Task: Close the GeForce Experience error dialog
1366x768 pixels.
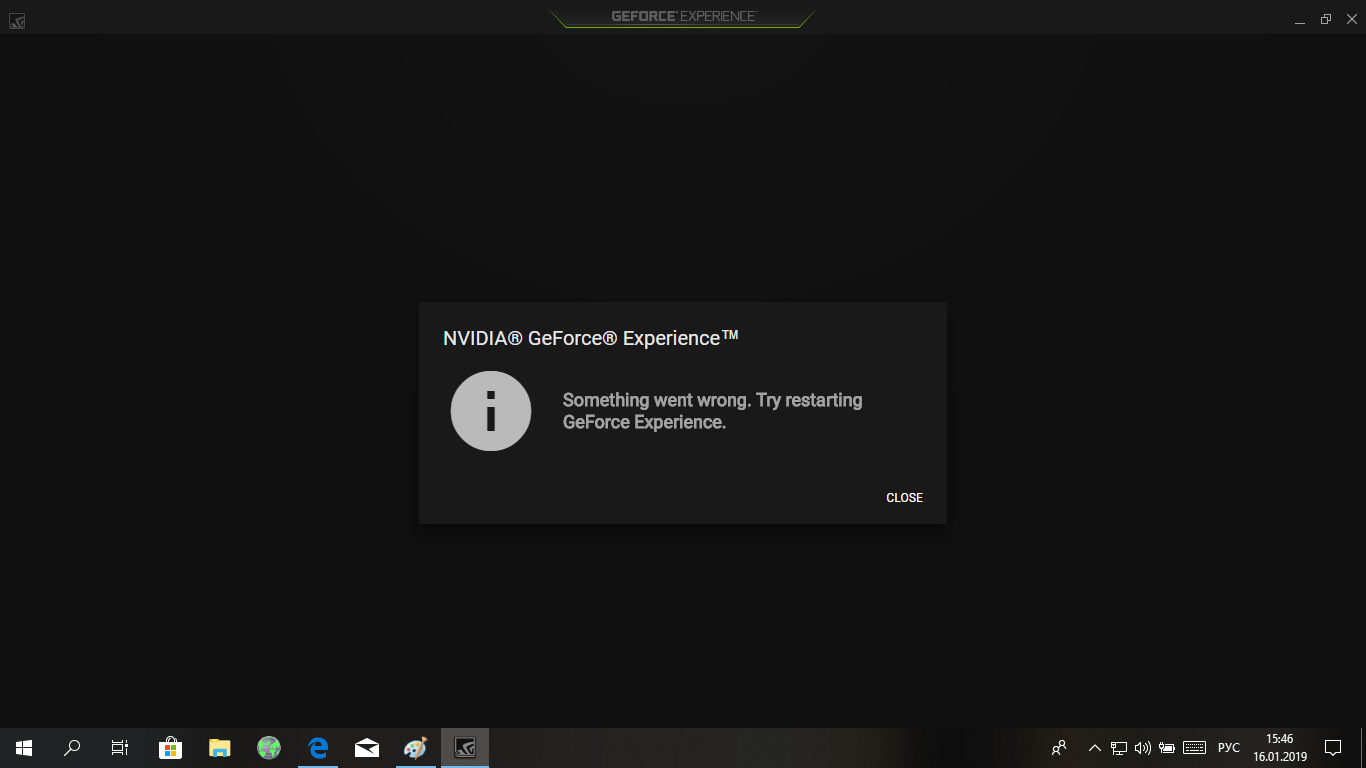Action: click(904, 498)
